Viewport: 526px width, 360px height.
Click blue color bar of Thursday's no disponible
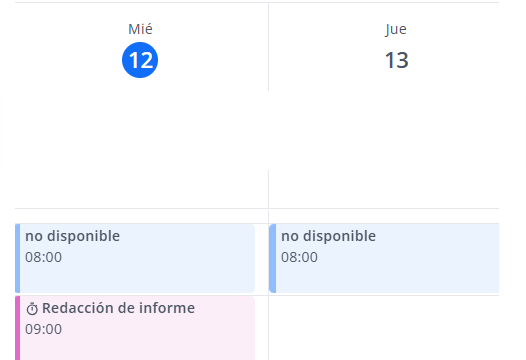coord(272,258)
